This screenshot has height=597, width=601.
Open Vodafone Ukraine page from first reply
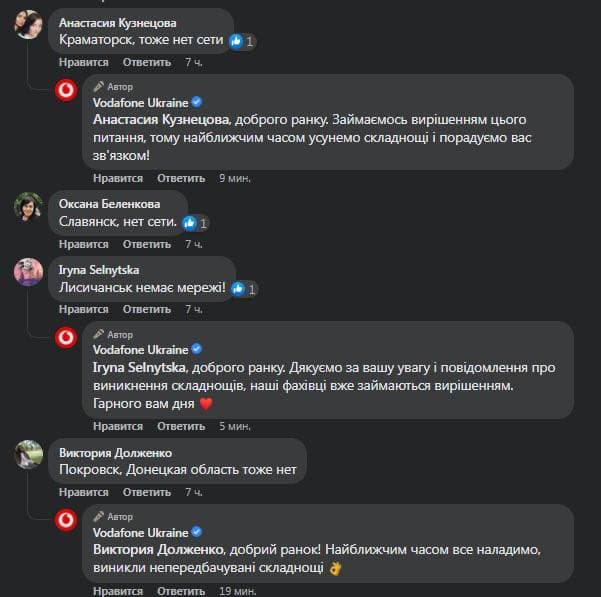[140, 102]
